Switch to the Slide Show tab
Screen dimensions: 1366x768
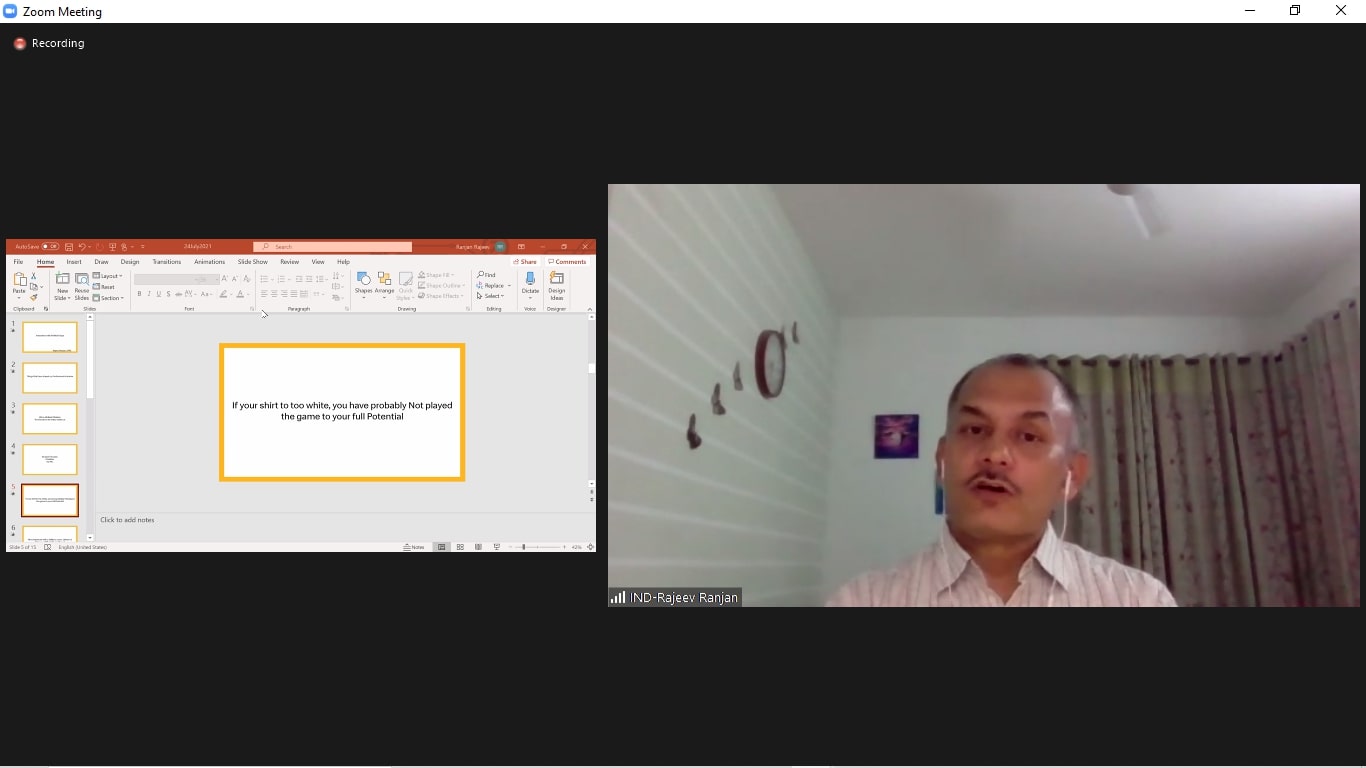[252, 262]
